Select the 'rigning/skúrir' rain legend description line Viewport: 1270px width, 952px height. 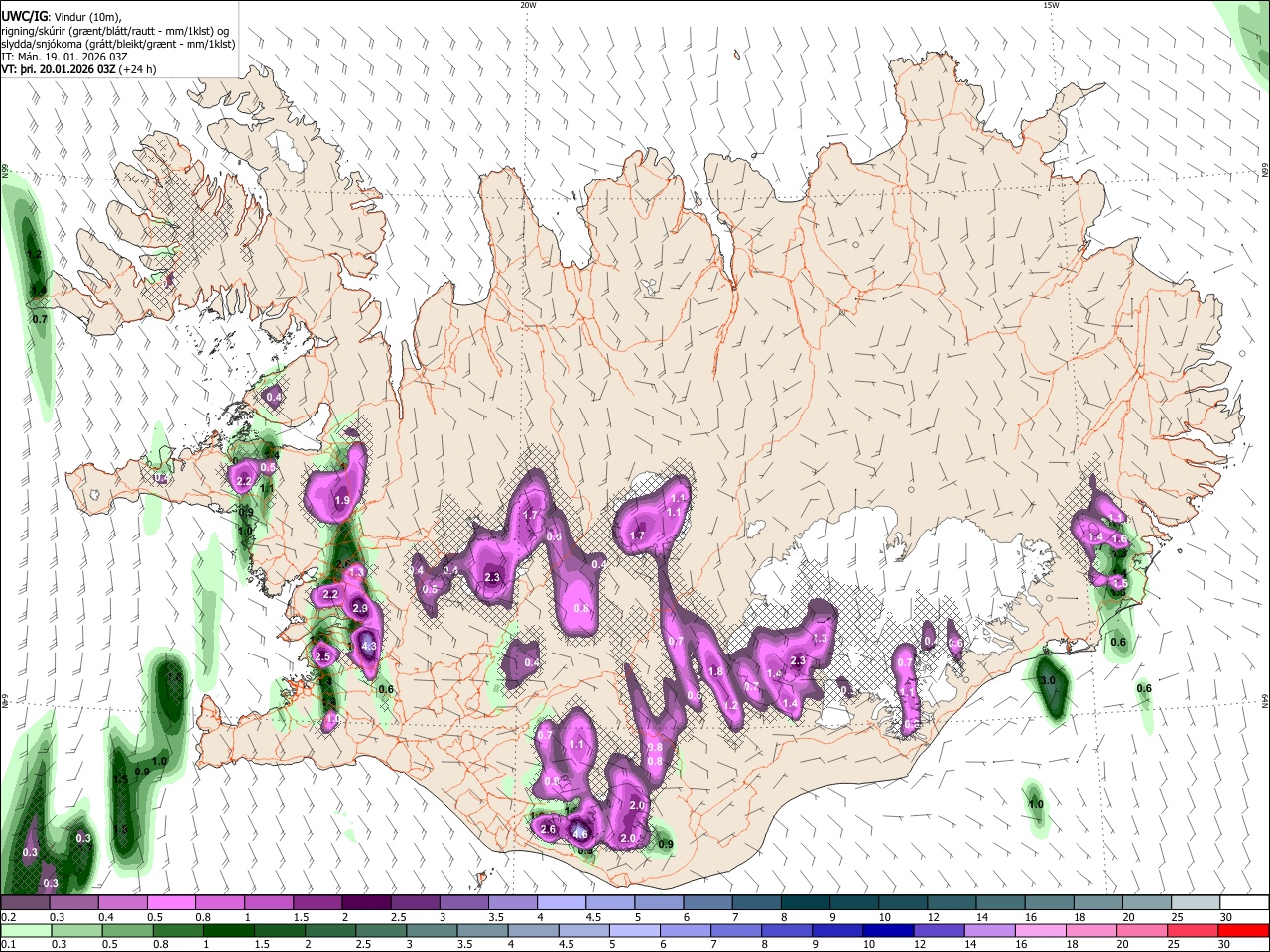click(x=117, y=31)
